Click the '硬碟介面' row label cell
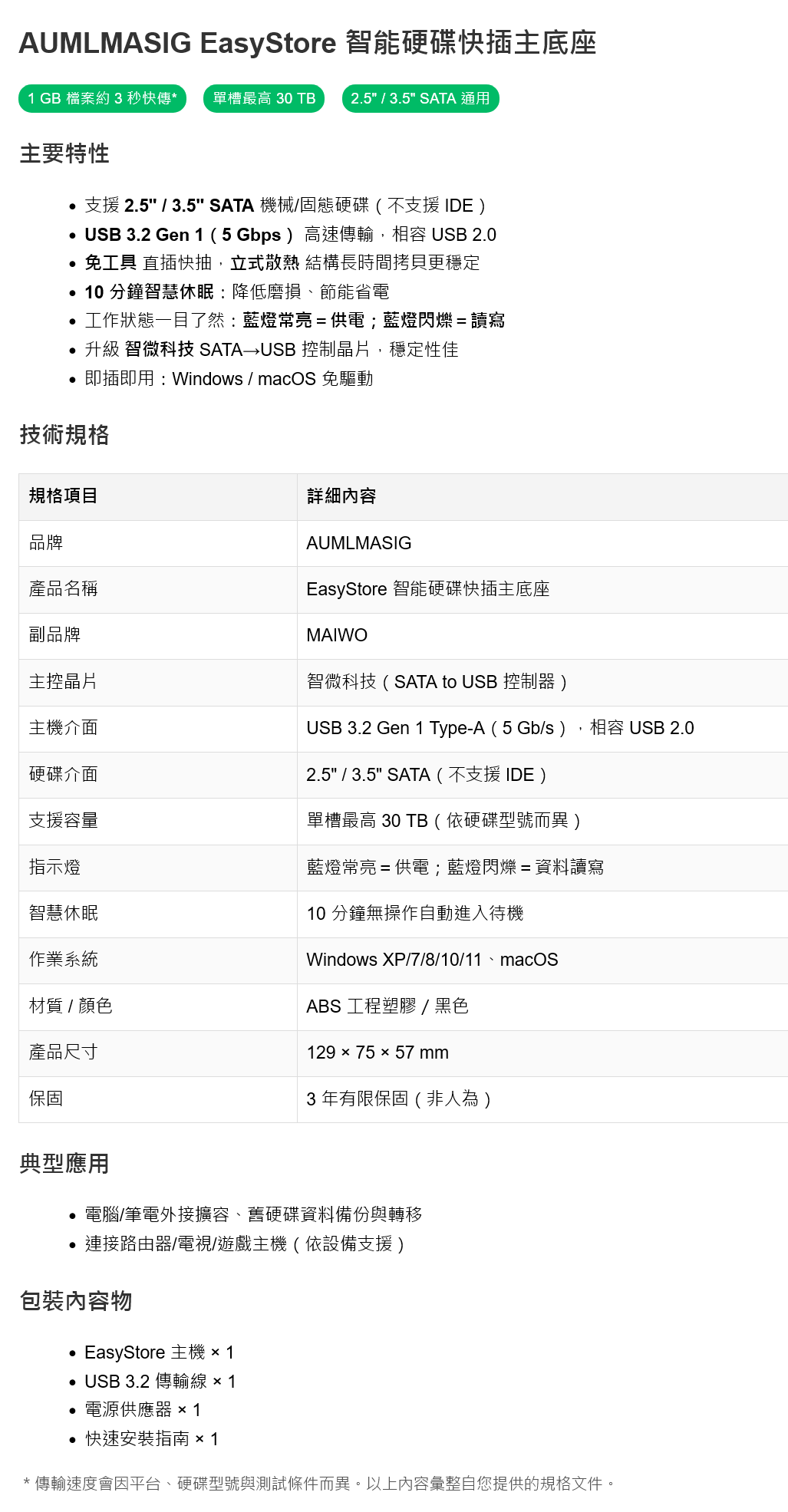The height and width of the screenshot is (1512, 788). click(158, 775)
